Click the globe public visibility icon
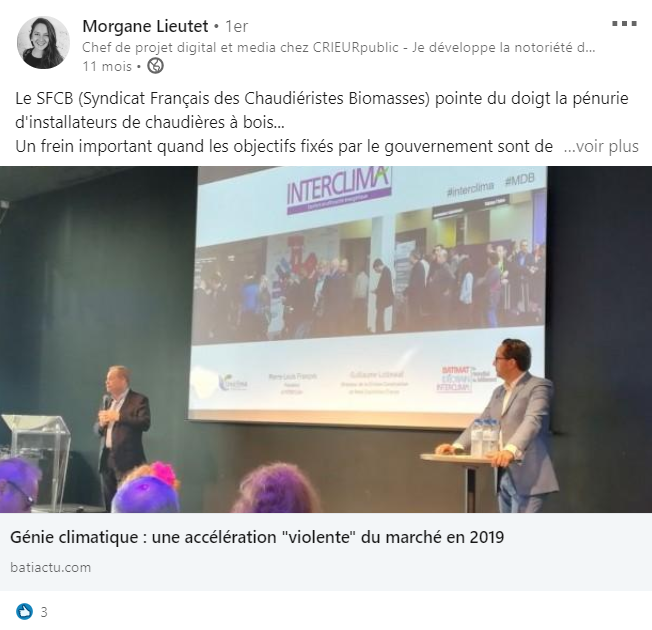This screenshot has width=652, height=630. tap(155, 66)
